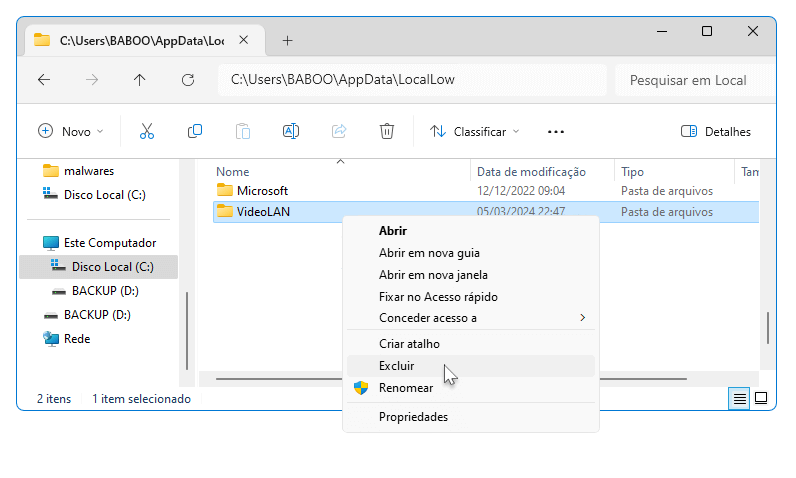Image resolution: width=796 pixels, height=478 pixels.
Task: Switch to large thumbnails view icon
Action: pyautogui.click(x=761, y=398)
